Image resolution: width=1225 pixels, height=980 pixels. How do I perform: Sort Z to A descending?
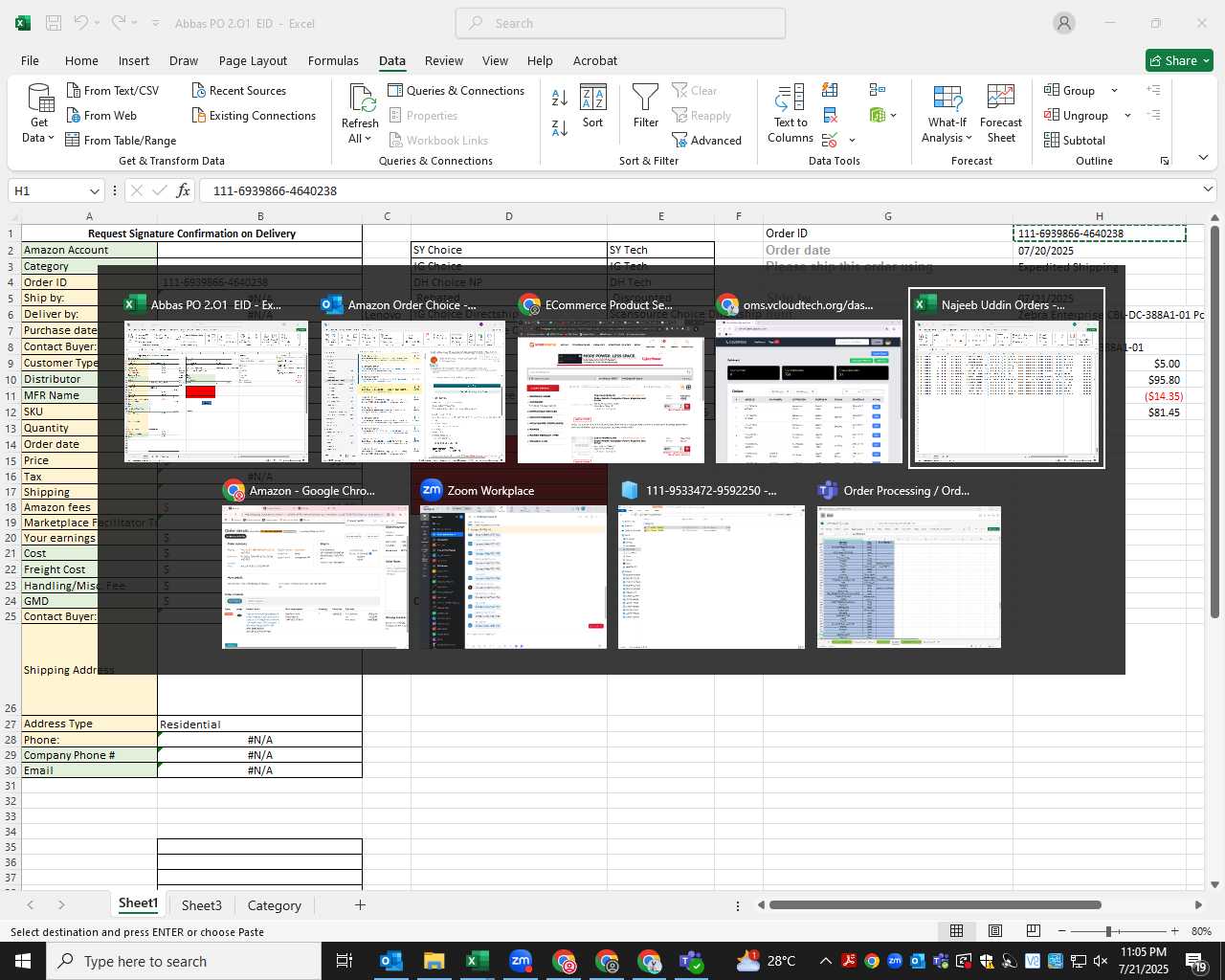560,127
